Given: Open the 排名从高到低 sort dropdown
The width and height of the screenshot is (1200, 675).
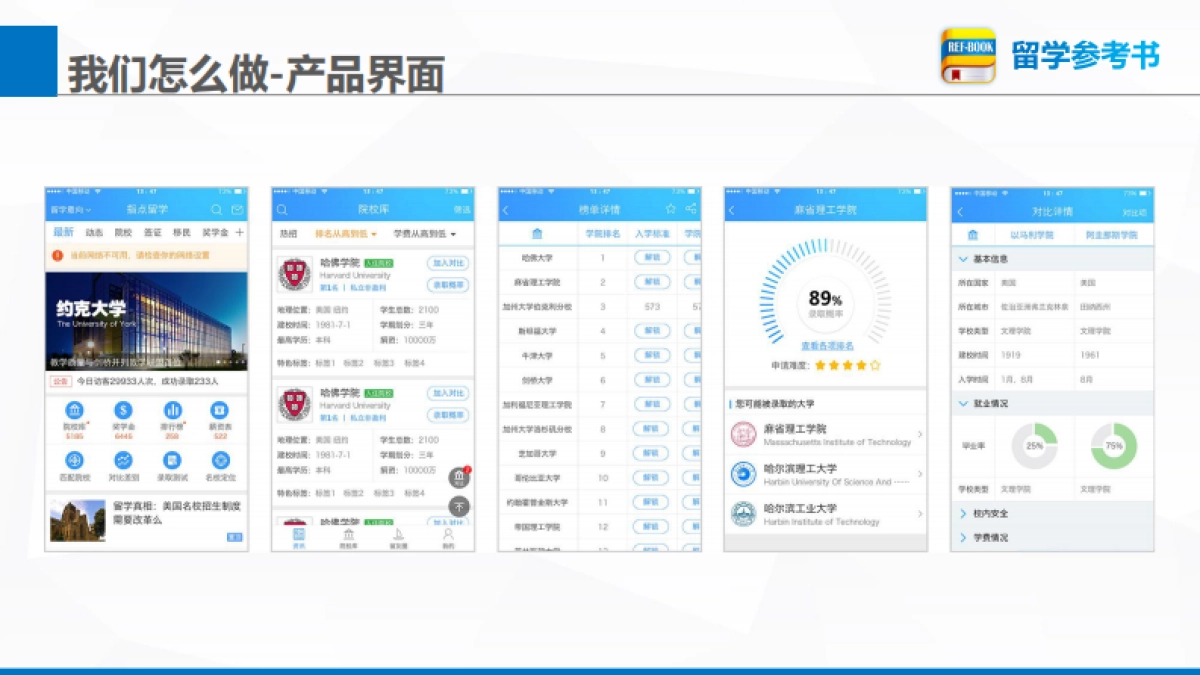Looking at the screenshot, I should point(346,233).
